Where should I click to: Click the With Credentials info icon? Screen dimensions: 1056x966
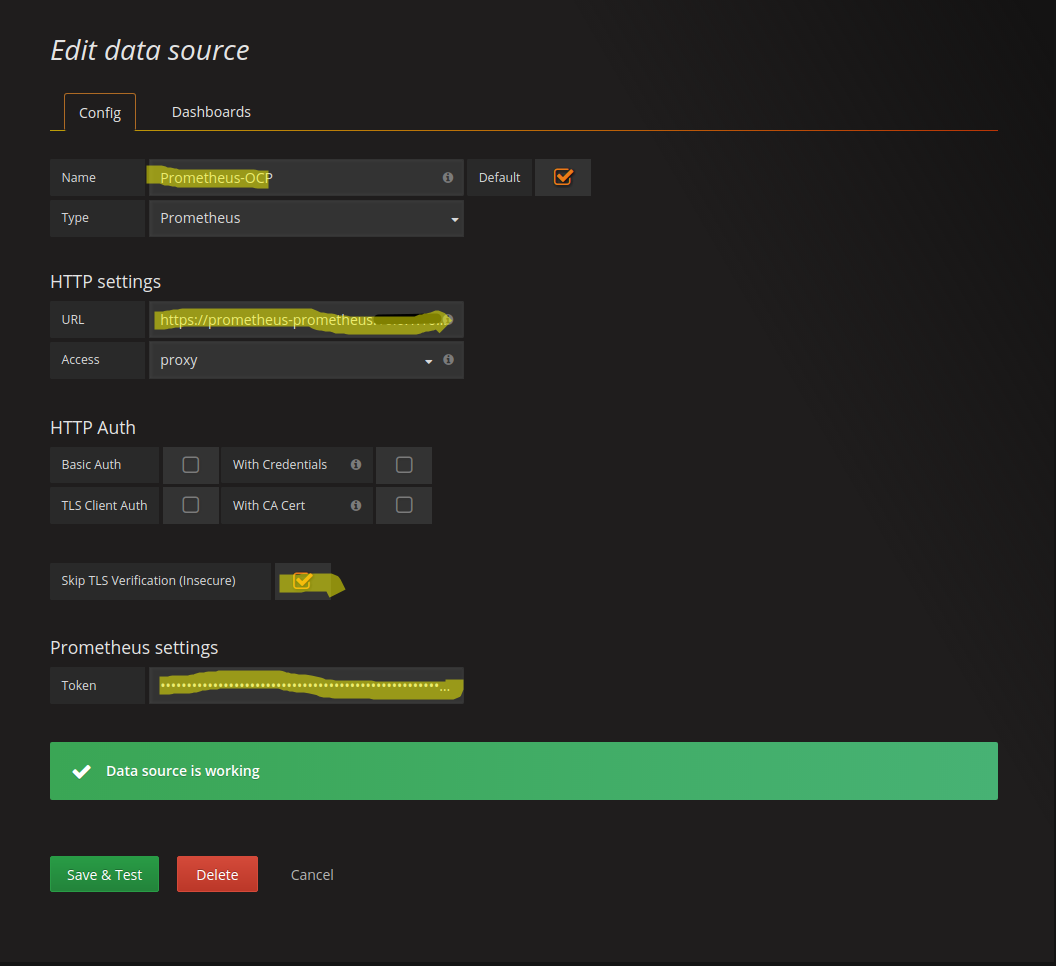pyautogui.click(x=355, y=465)
